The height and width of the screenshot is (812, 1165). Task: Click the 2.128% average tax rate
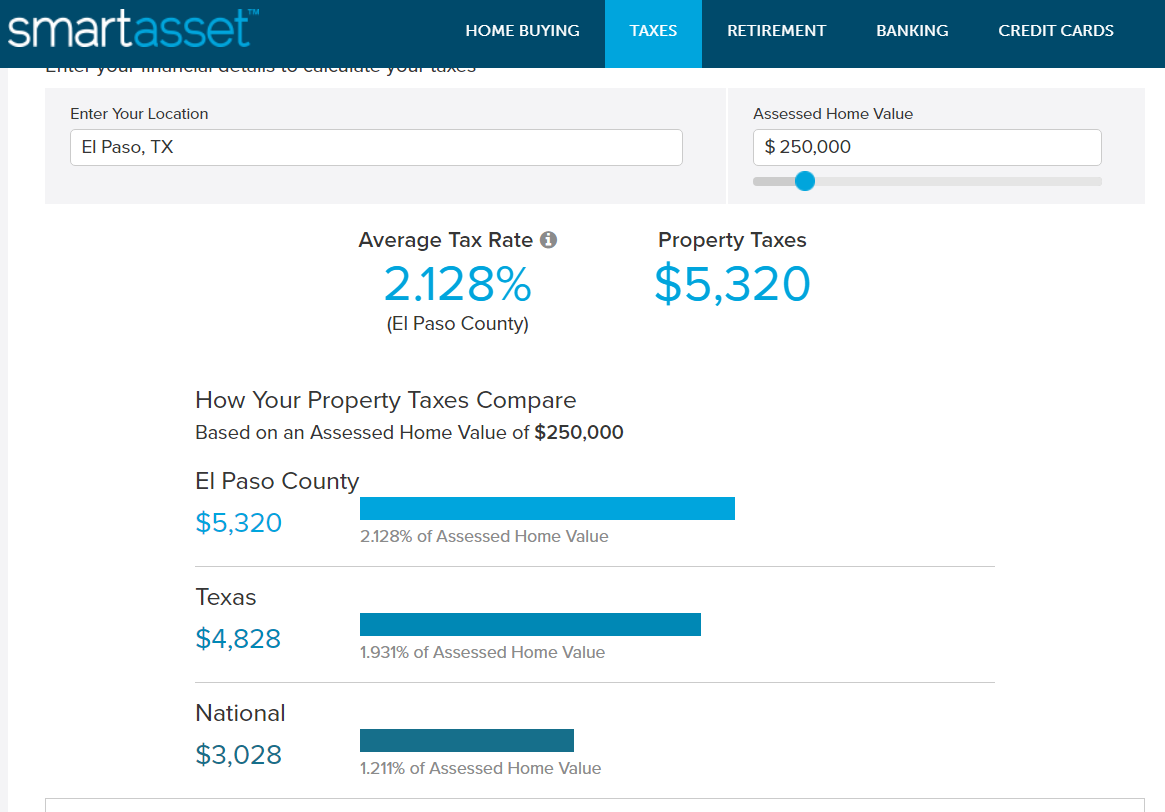click(x=457, y=284)
